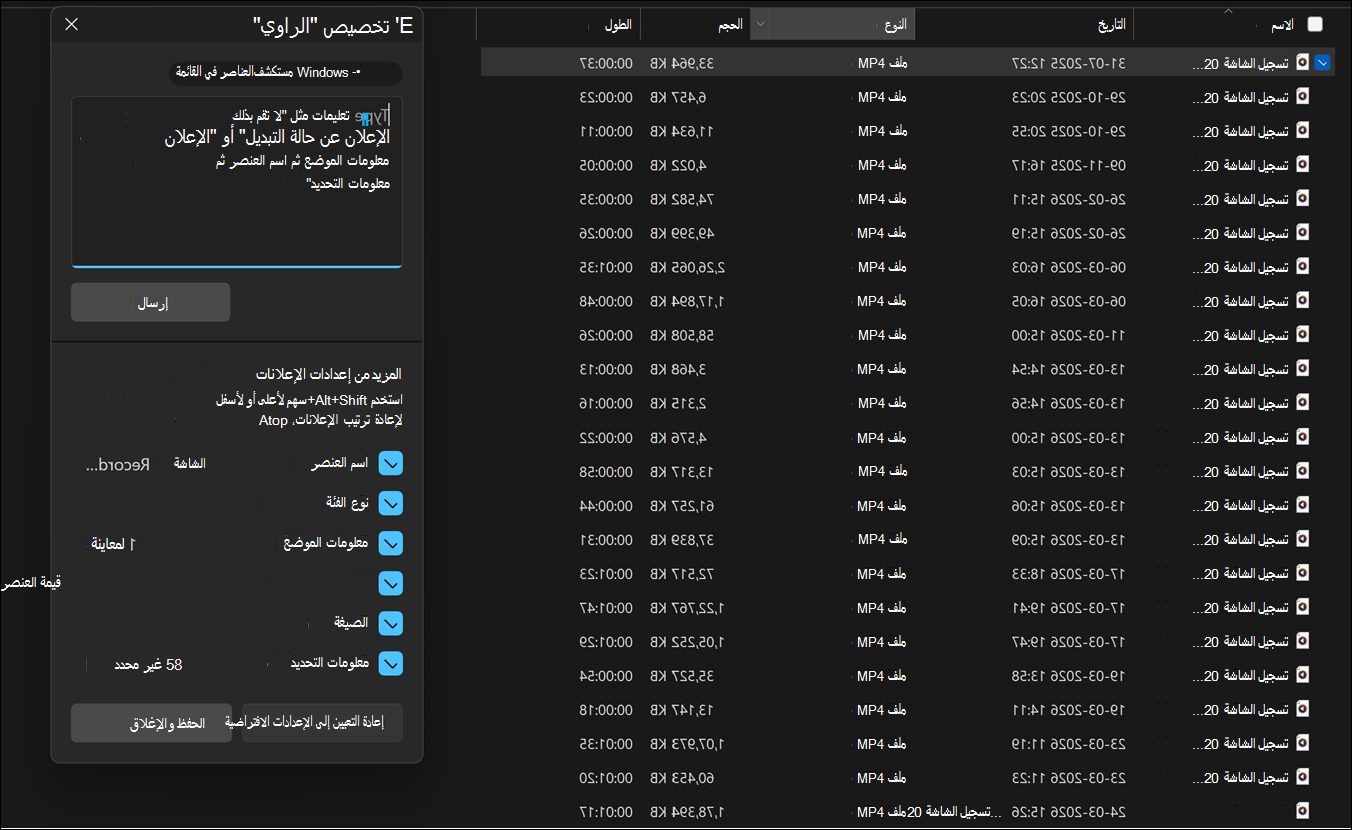The height and width of the screenshot is (830, 1352).
Task: Select the file icon in the 4,022 KB row
Action: click(x=1302, y=164)
